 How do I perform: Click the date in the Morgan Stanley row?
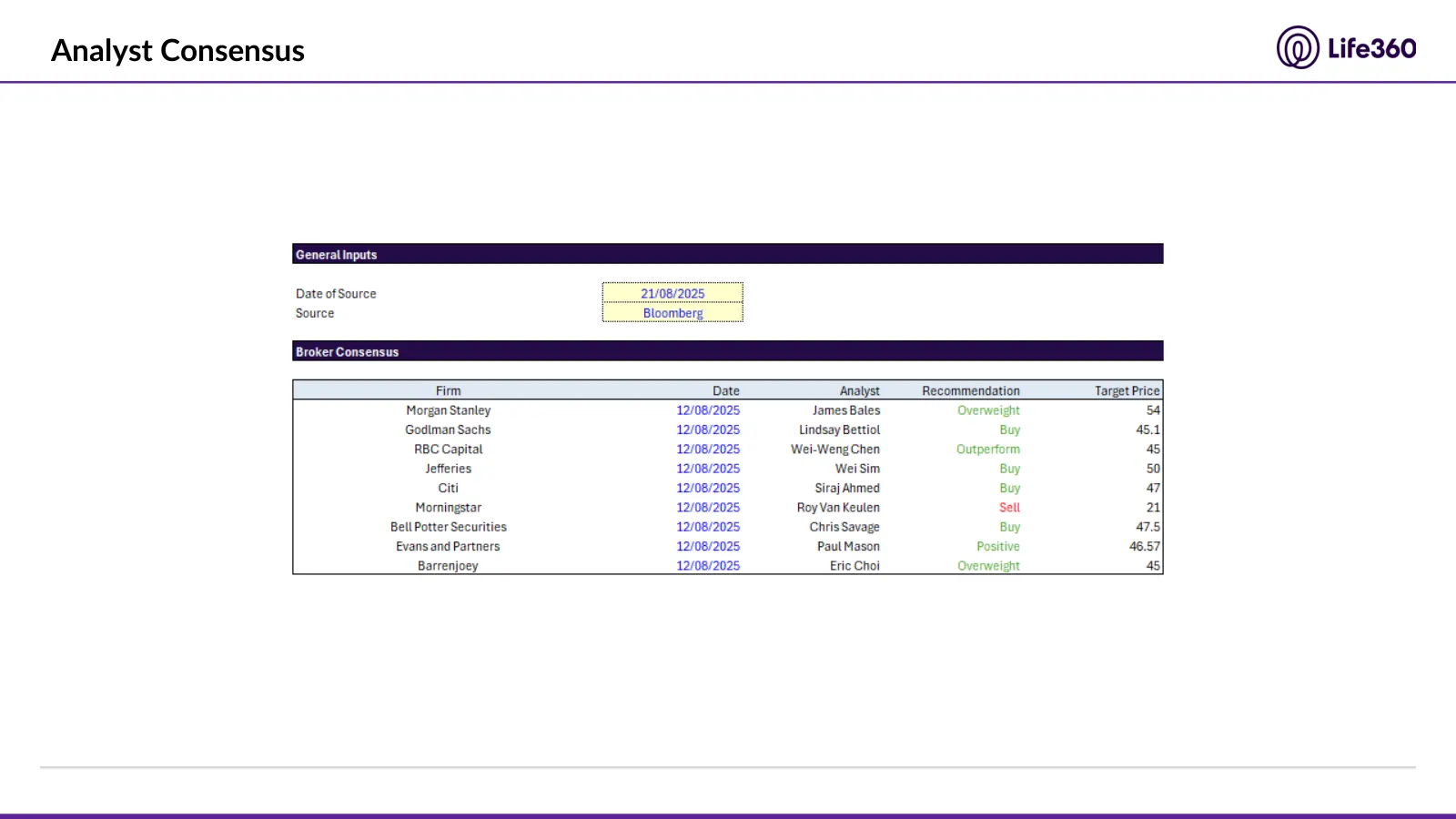click(708, 410)
